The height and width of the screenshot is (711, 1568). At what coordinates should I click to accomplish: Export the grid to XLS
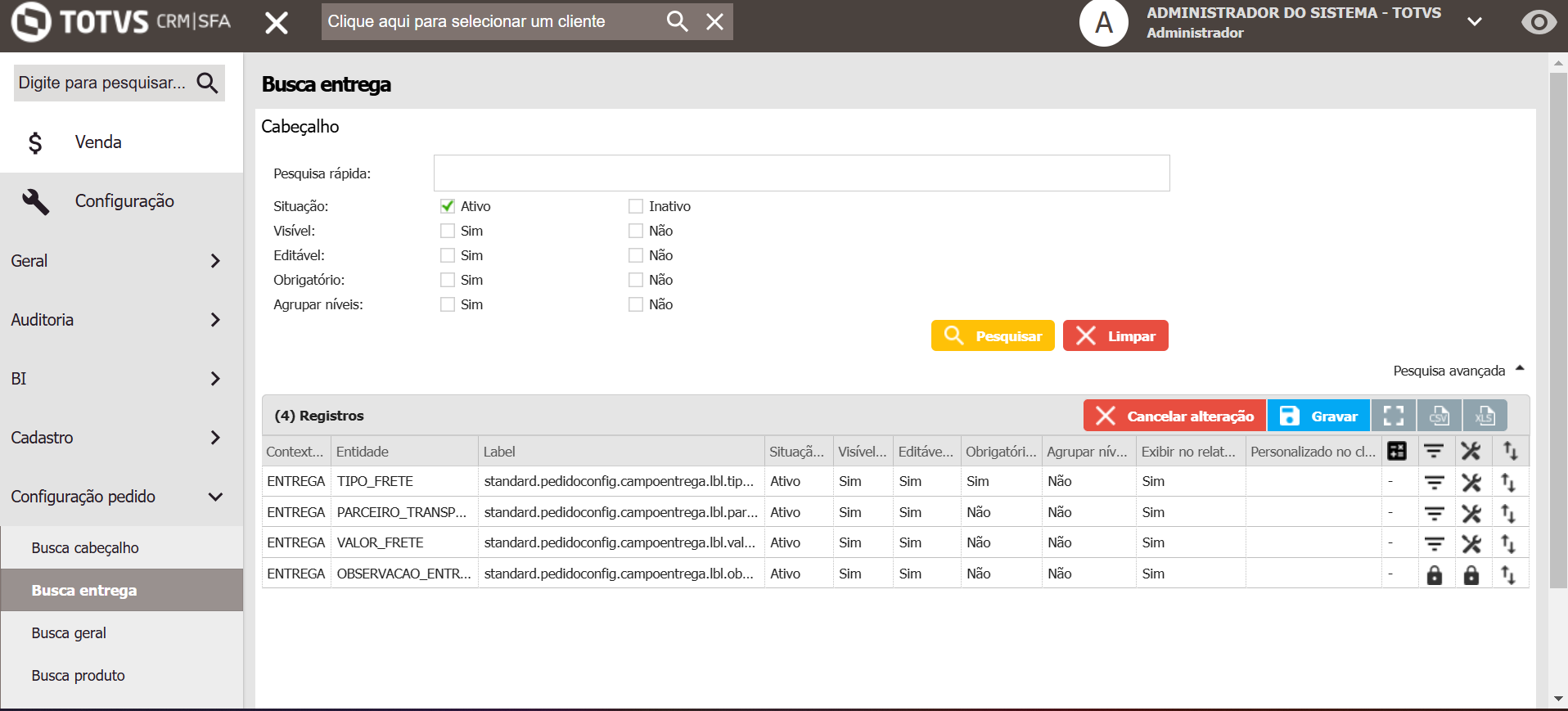pos(1485,416)
